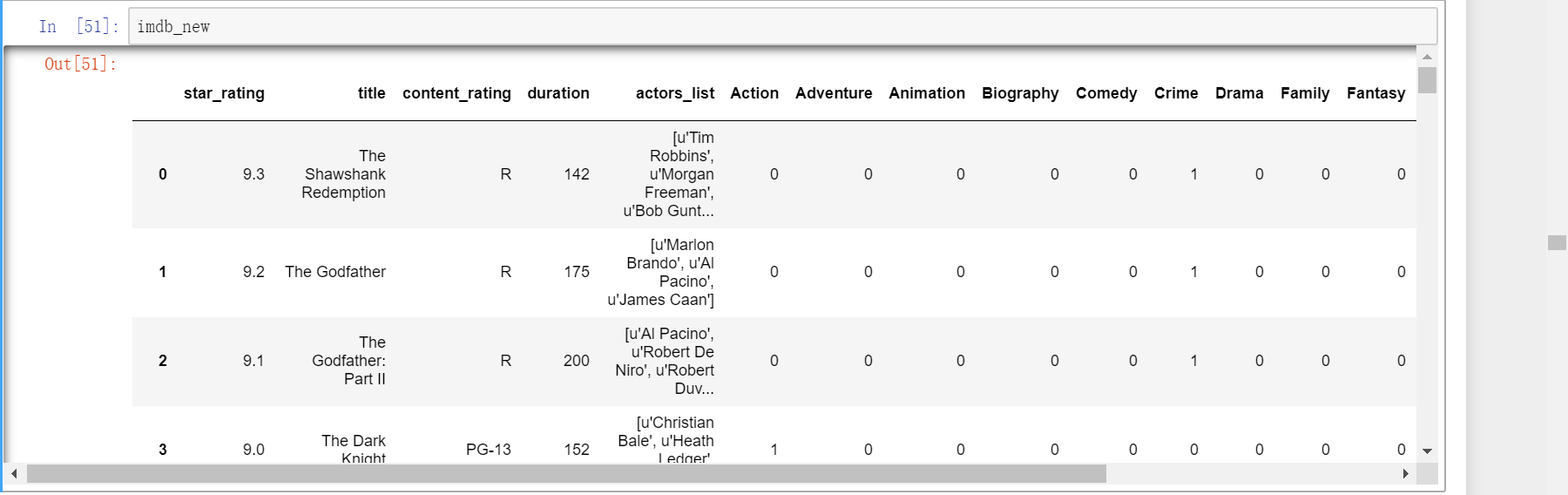Screen dimensions: 1568x495
Task: Click the page scrollbar thumb at far right
Action: pos(1557,242)
